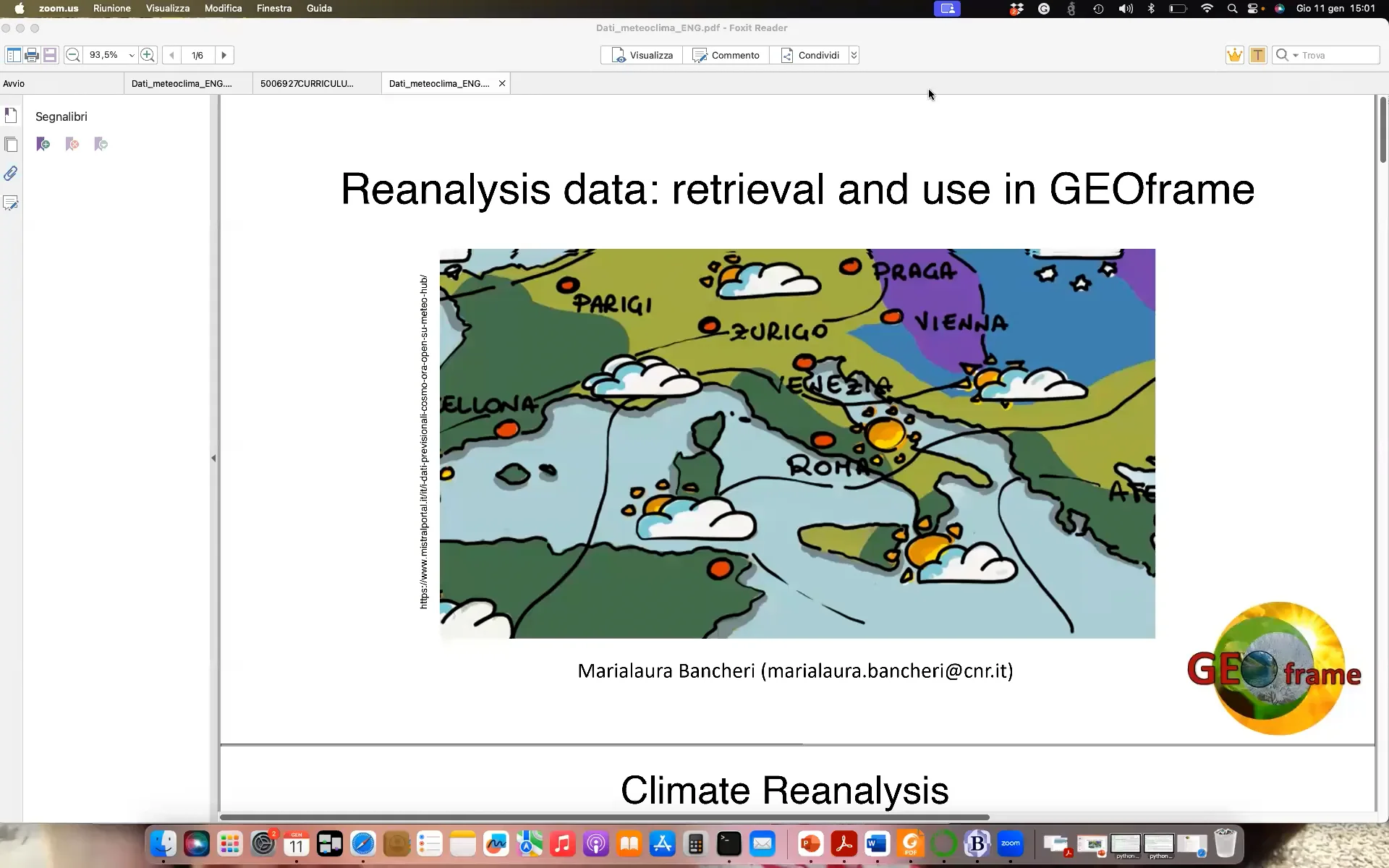Open the Bookmarks panel icon in the sidebar
The image size is (1389, 868).
(x=11, y=115)
